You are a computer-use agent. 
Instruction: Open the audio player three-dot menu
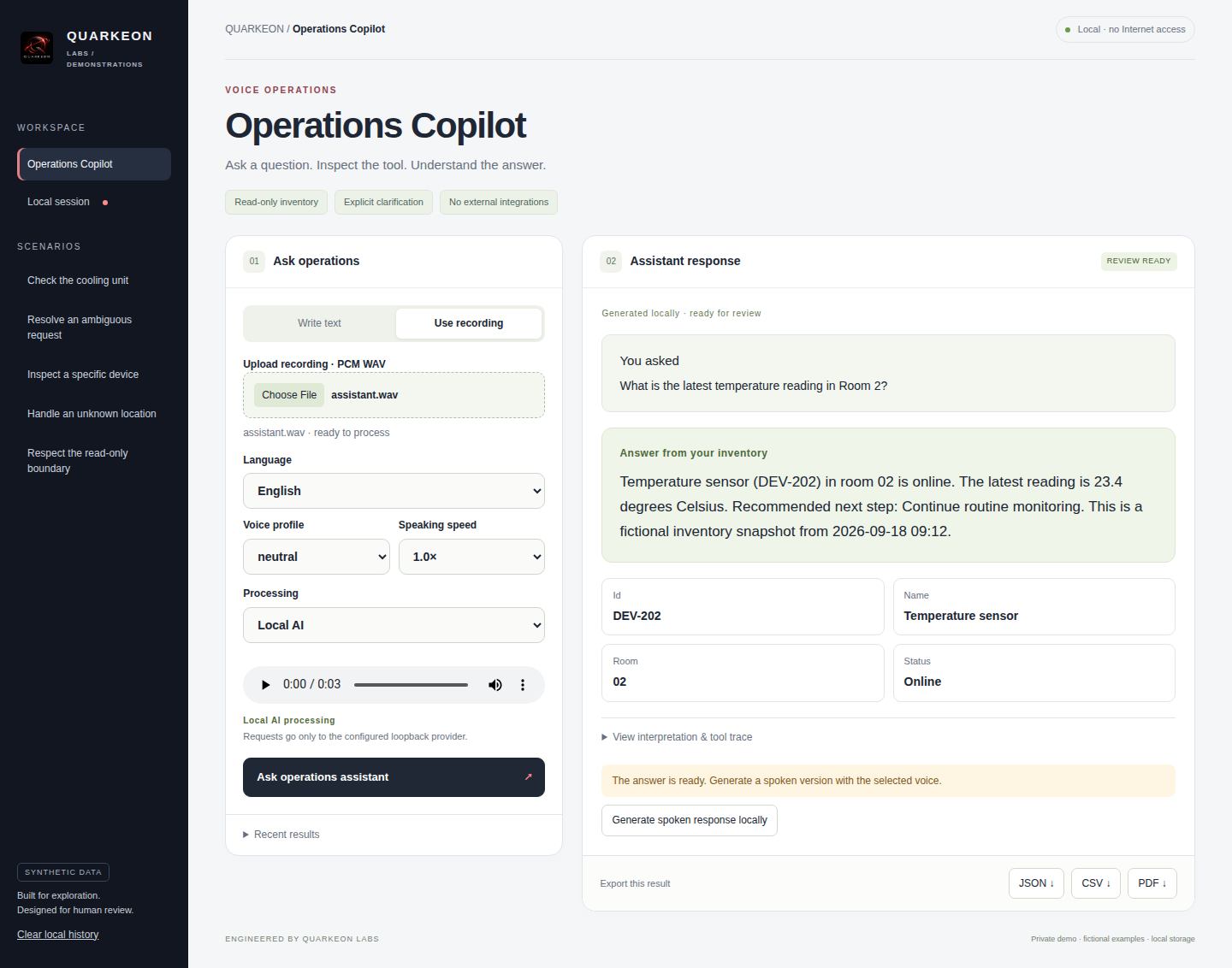tap(523, 685)
